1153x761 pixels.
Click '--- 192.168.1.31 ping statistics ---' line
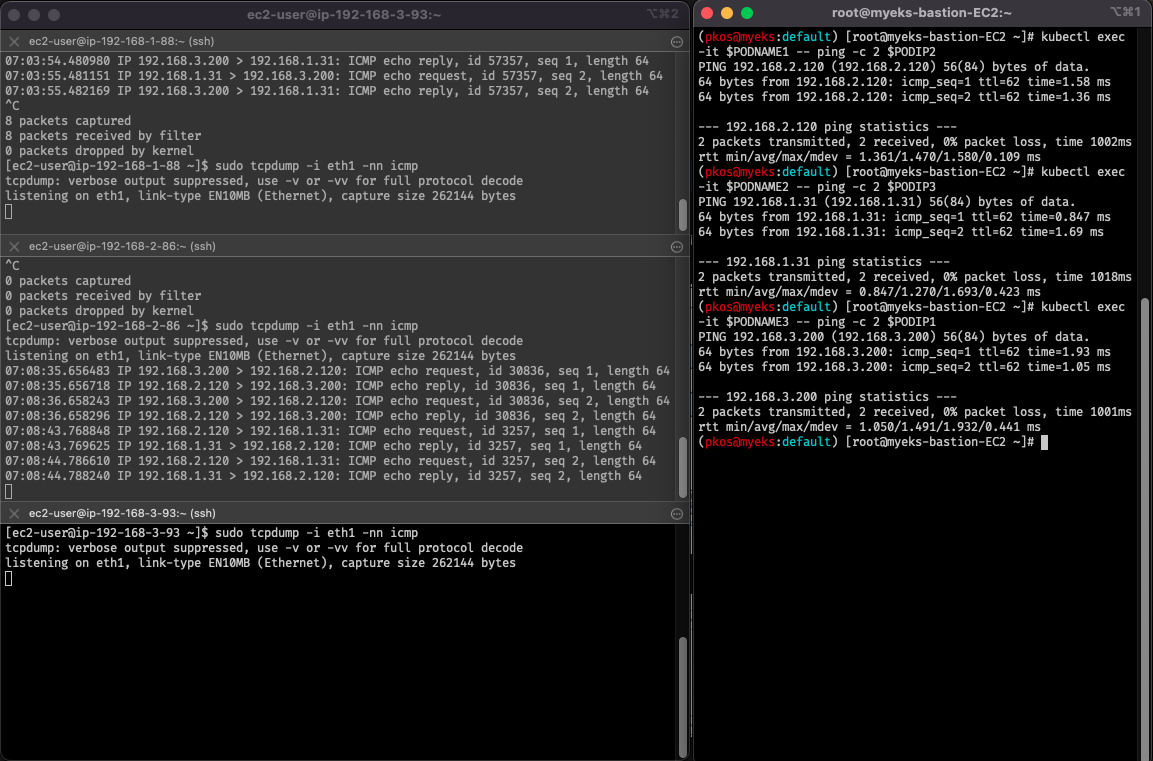click(824, 262)
